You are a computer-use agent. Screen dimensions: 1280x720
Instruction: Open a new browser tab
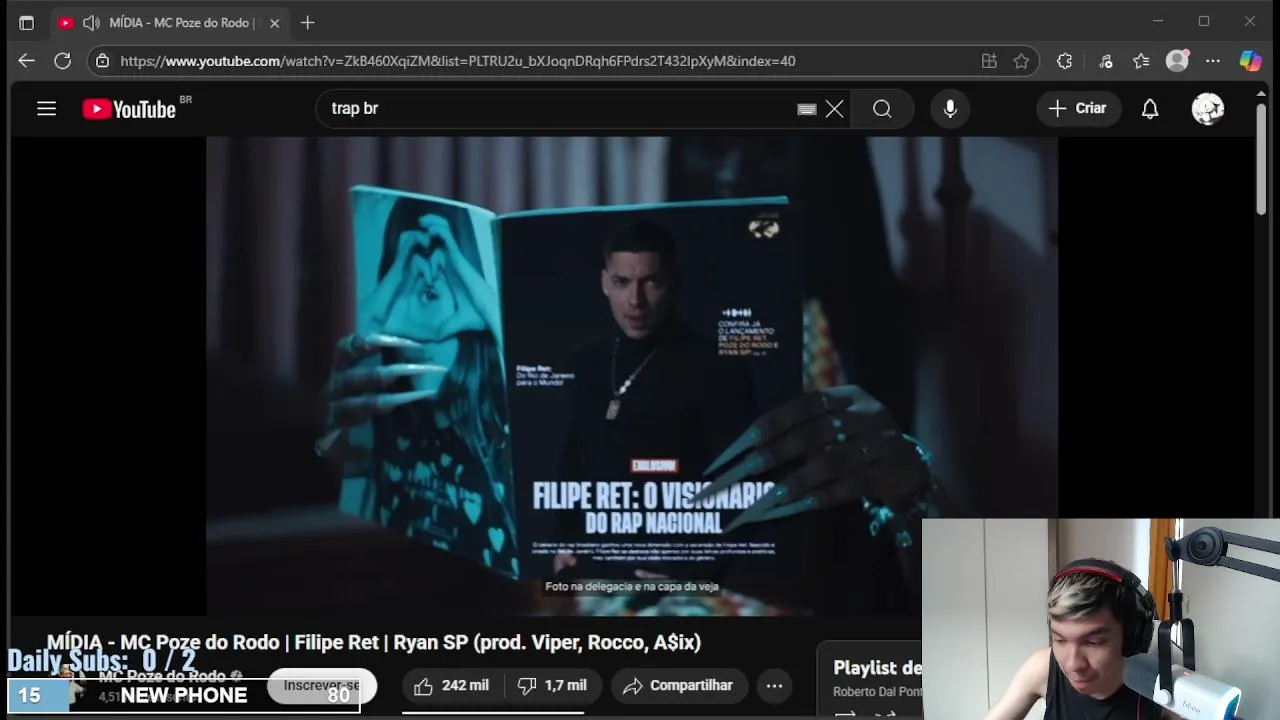pos(307,22)
